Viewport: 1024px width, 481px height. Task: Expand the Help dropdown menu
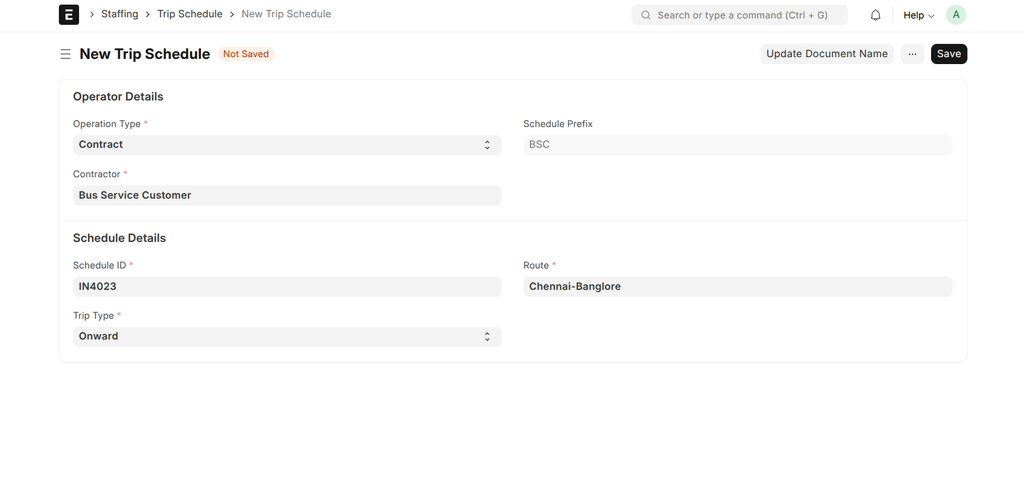coord(918,15)
